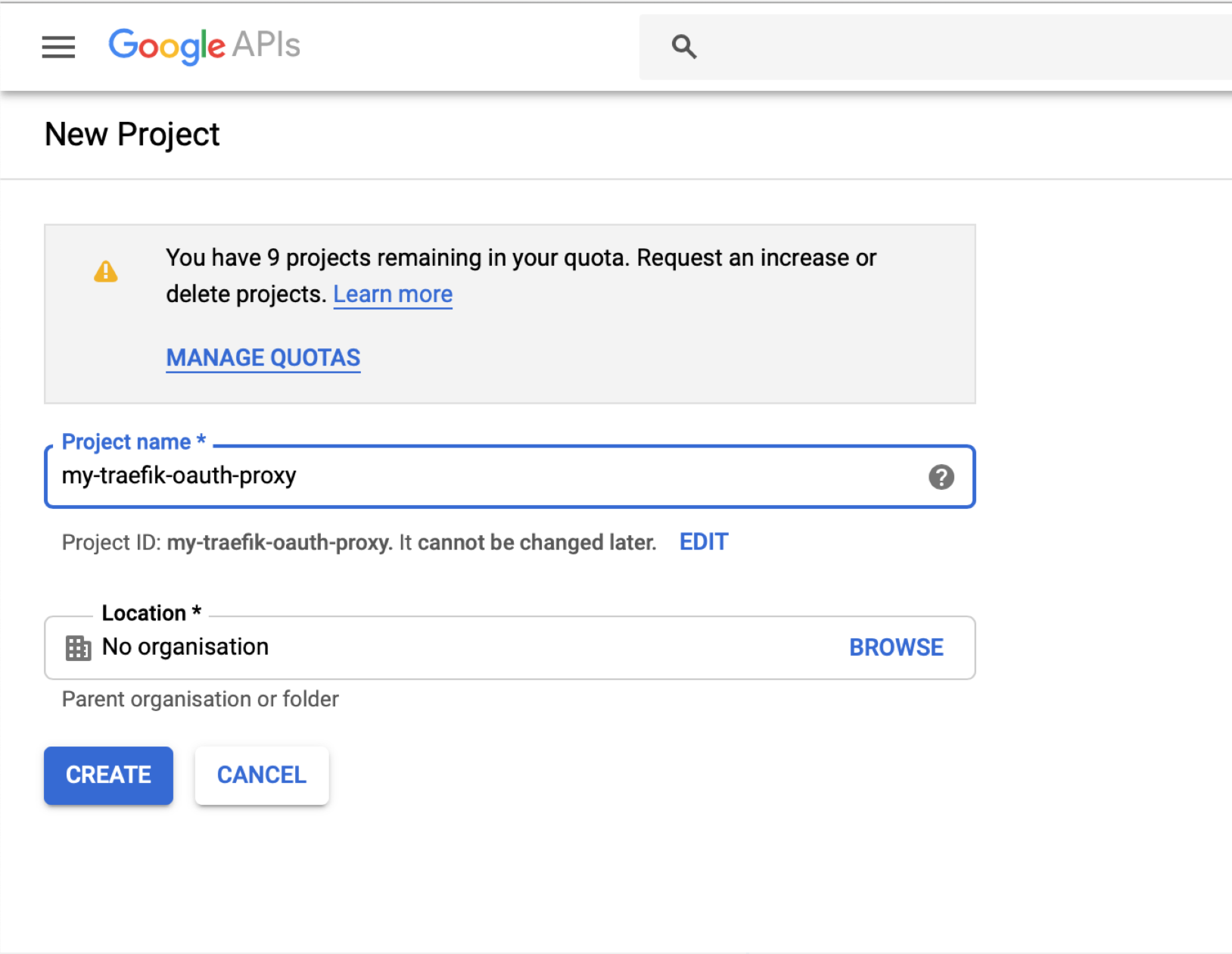This screenshot has height=954, width=1232.
Task: Click the CANCEL button
Action: tap(262, 775)
